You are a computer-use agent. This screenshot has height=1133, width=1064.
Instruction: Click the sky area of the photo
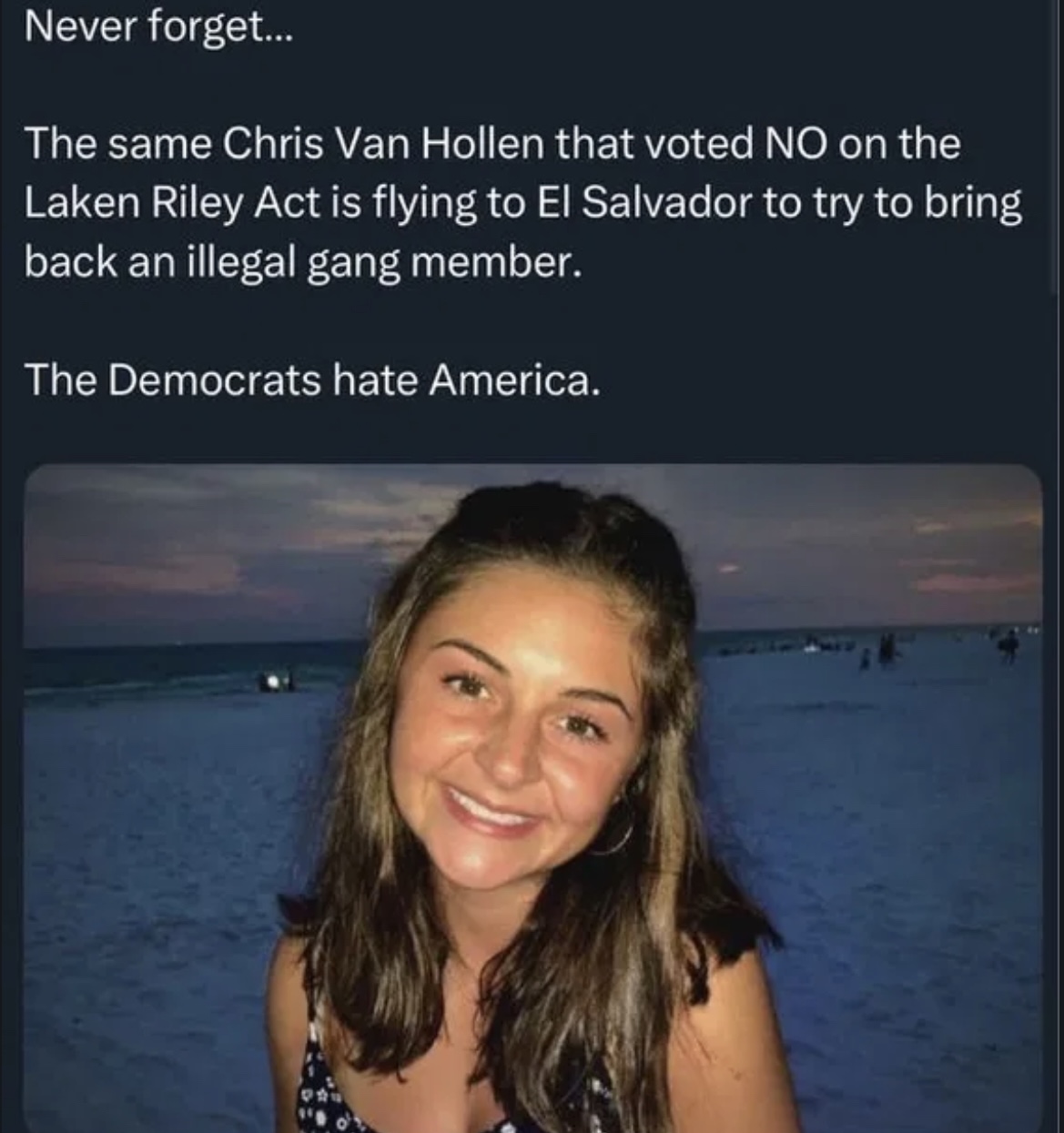tap(228, 546)
